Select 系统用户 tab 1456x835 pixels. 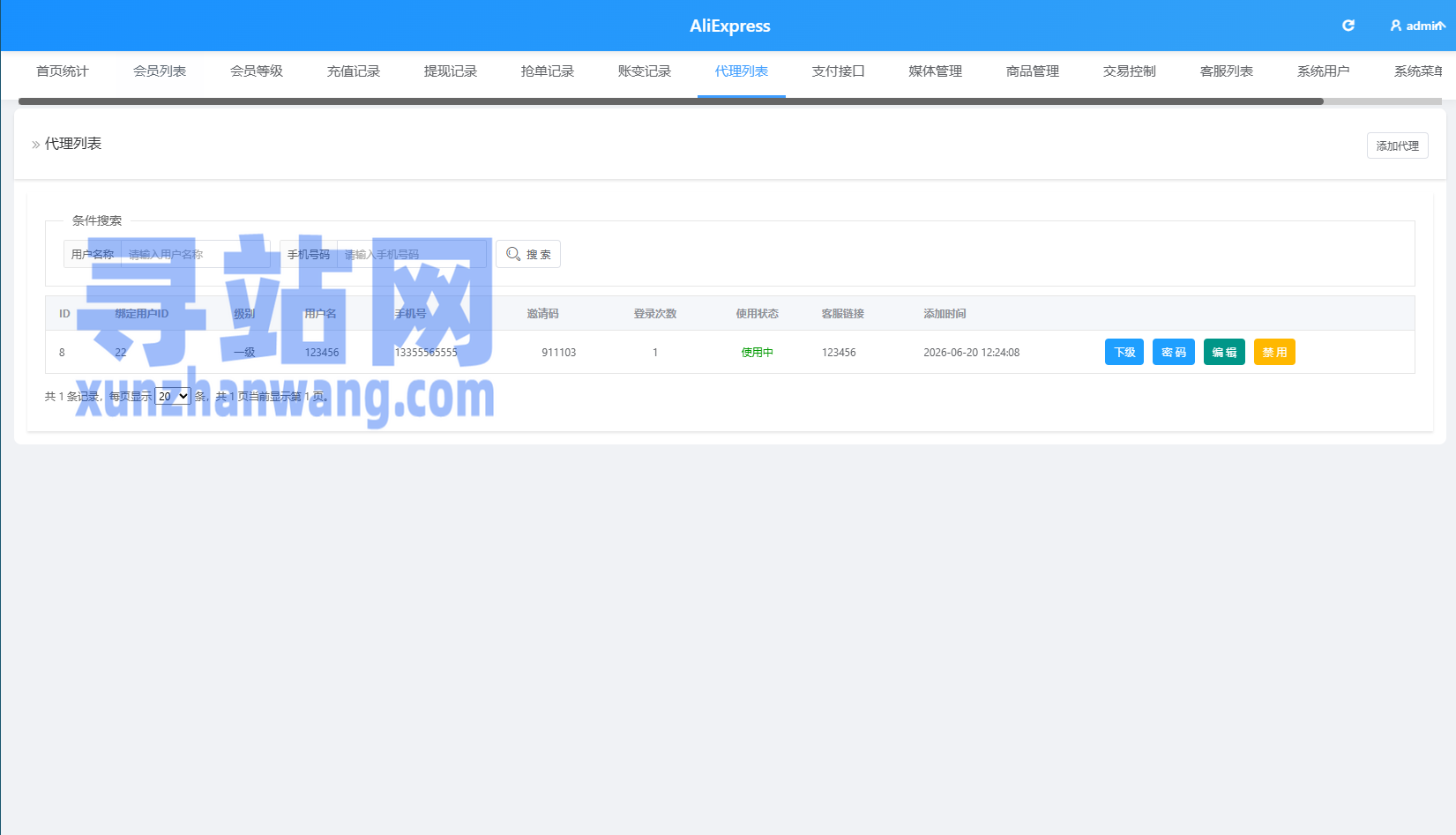[1324, 71]
